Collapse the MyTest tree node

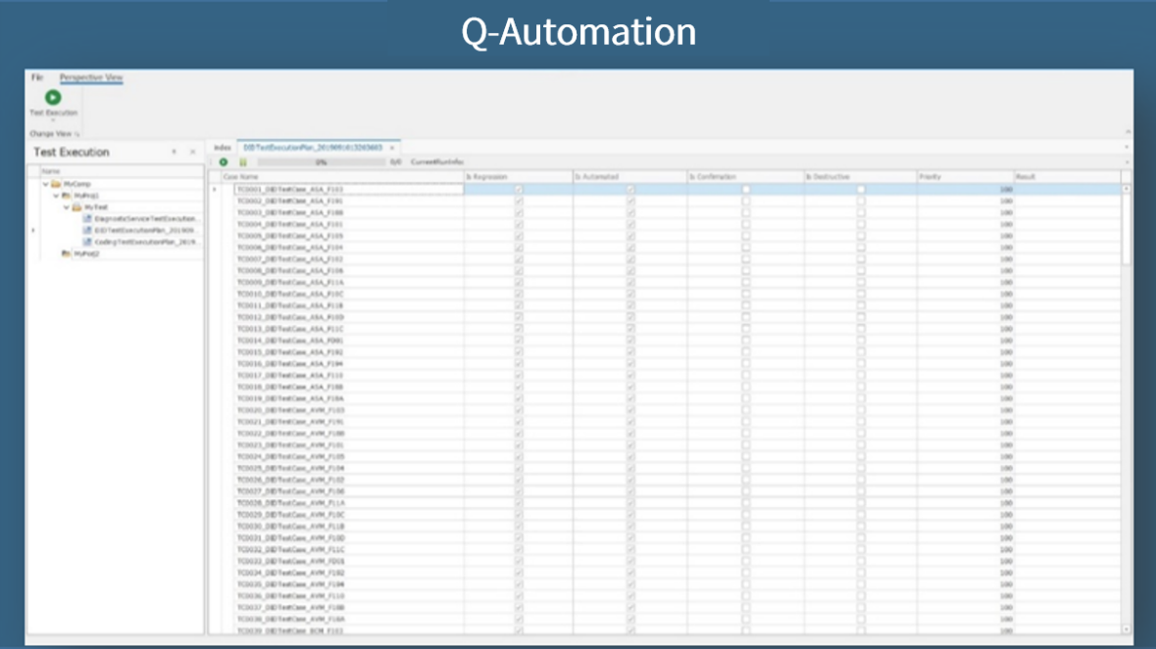(x=66, y=207)
